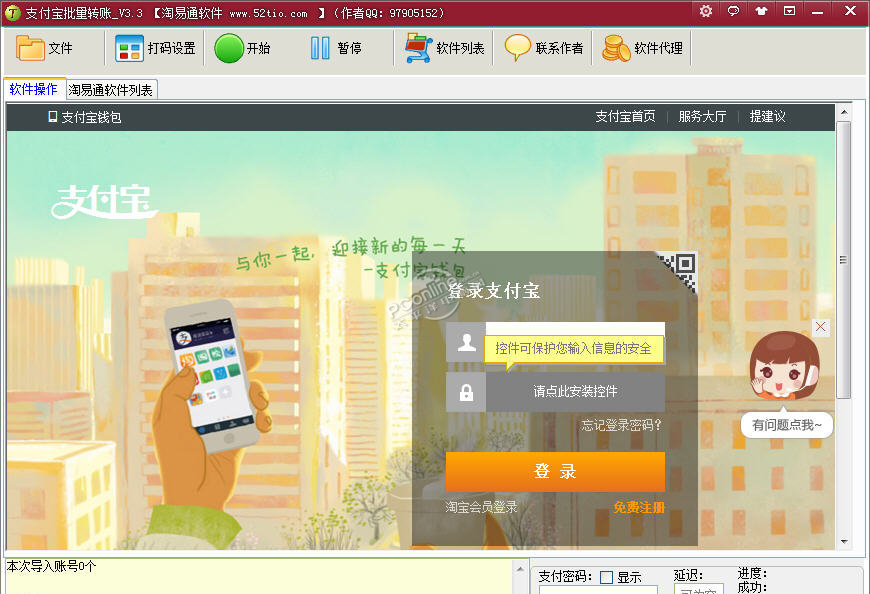Open the title bar settings gear
The height and width of the screenshot is (594, 870).
click(x=705, y=11)
